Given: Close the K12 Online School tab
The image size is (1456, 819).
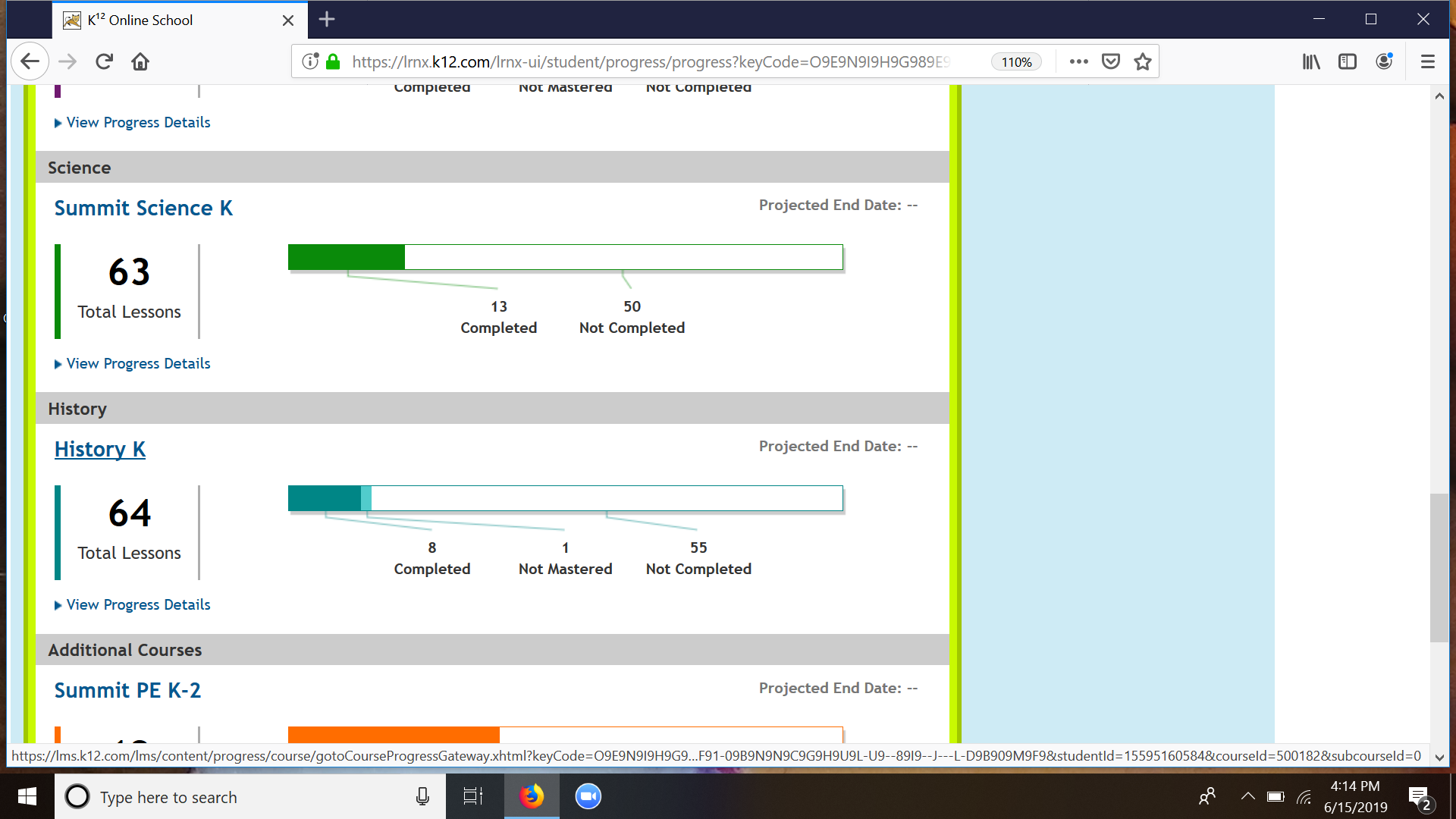Looking at the screenshot, I should [288, 20].
